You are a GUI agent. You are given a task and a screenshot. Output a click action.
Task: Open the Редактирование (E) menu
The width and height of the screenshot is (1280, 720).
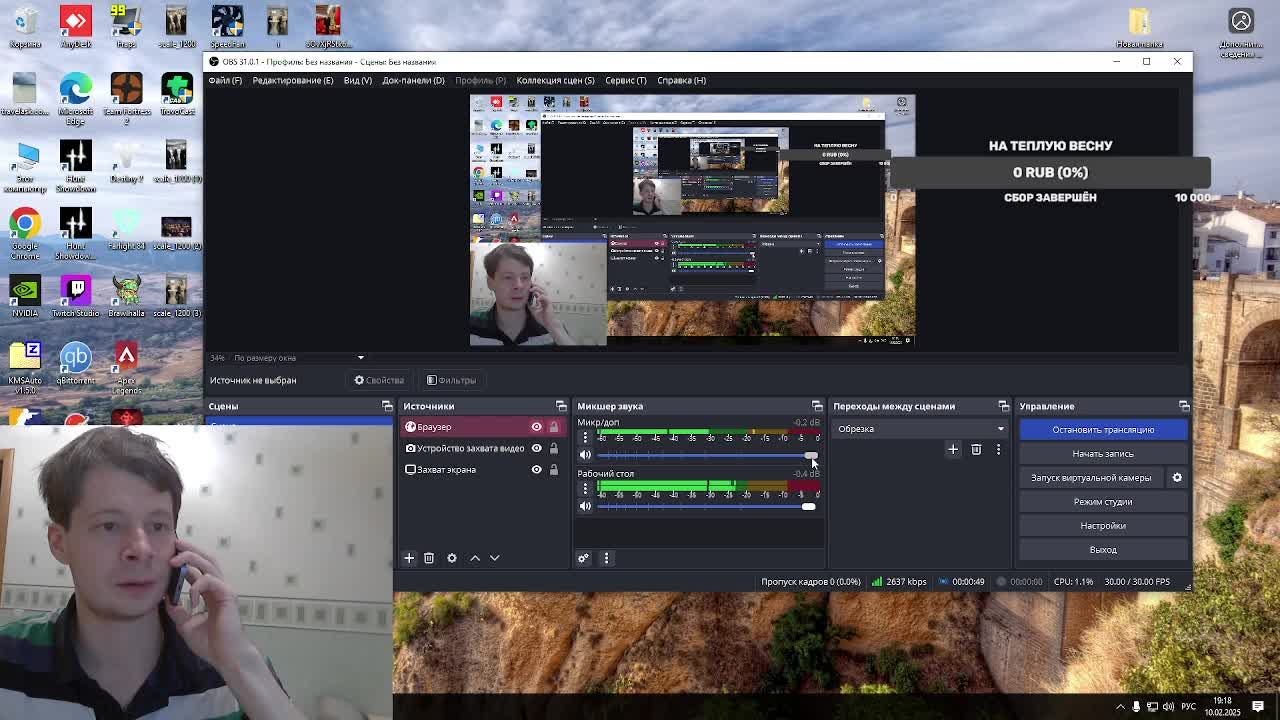[x=293, y=80]
